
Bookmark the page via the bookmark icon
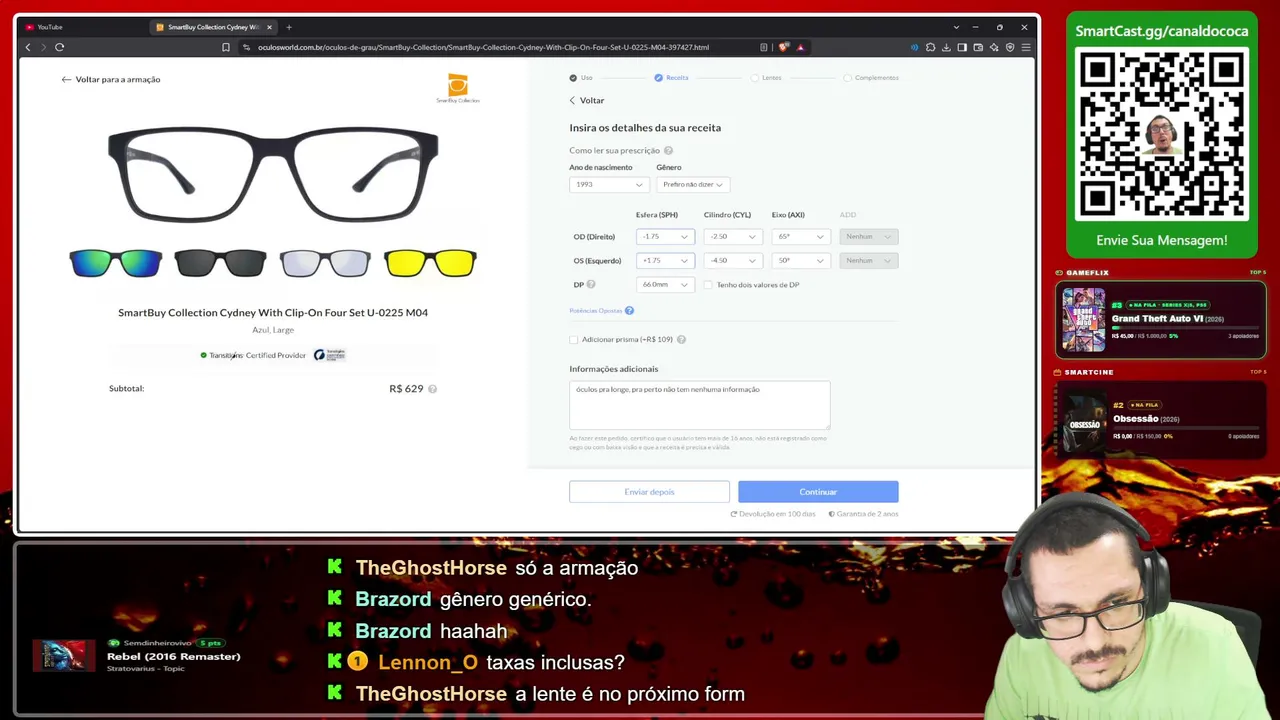[x=226, y=47]
